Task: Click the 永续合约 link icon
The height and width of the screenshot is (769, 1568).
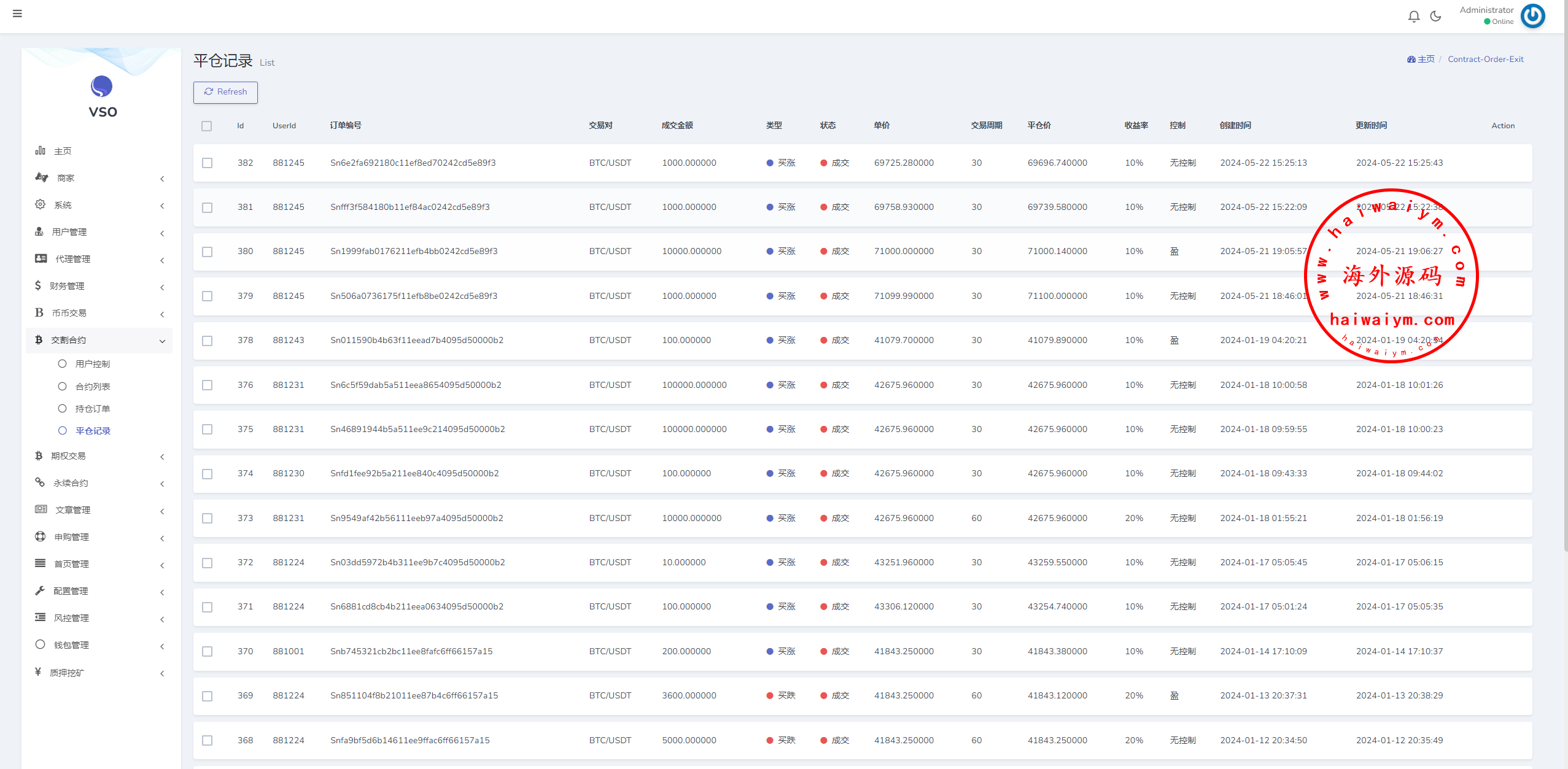Action: tap(41, 482)
